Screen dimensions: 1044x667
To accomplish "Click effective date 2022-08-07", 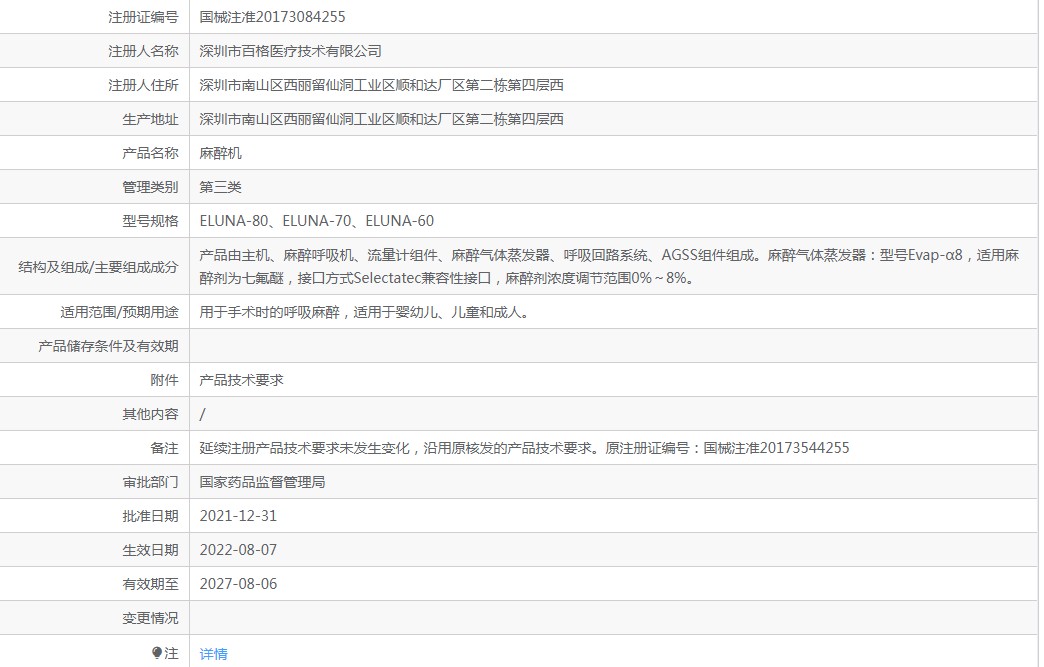I will coord(238,550).
